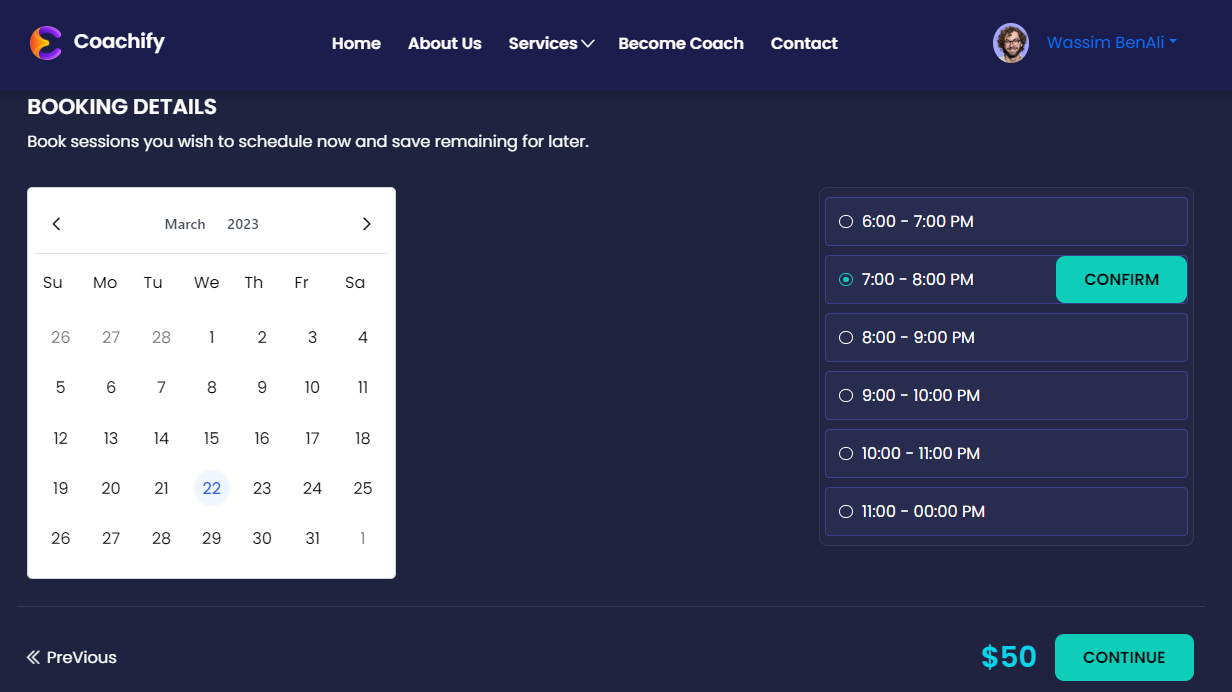Navigate to the Home page
This screenshot has width=1232, height=692.
(356, 43)
